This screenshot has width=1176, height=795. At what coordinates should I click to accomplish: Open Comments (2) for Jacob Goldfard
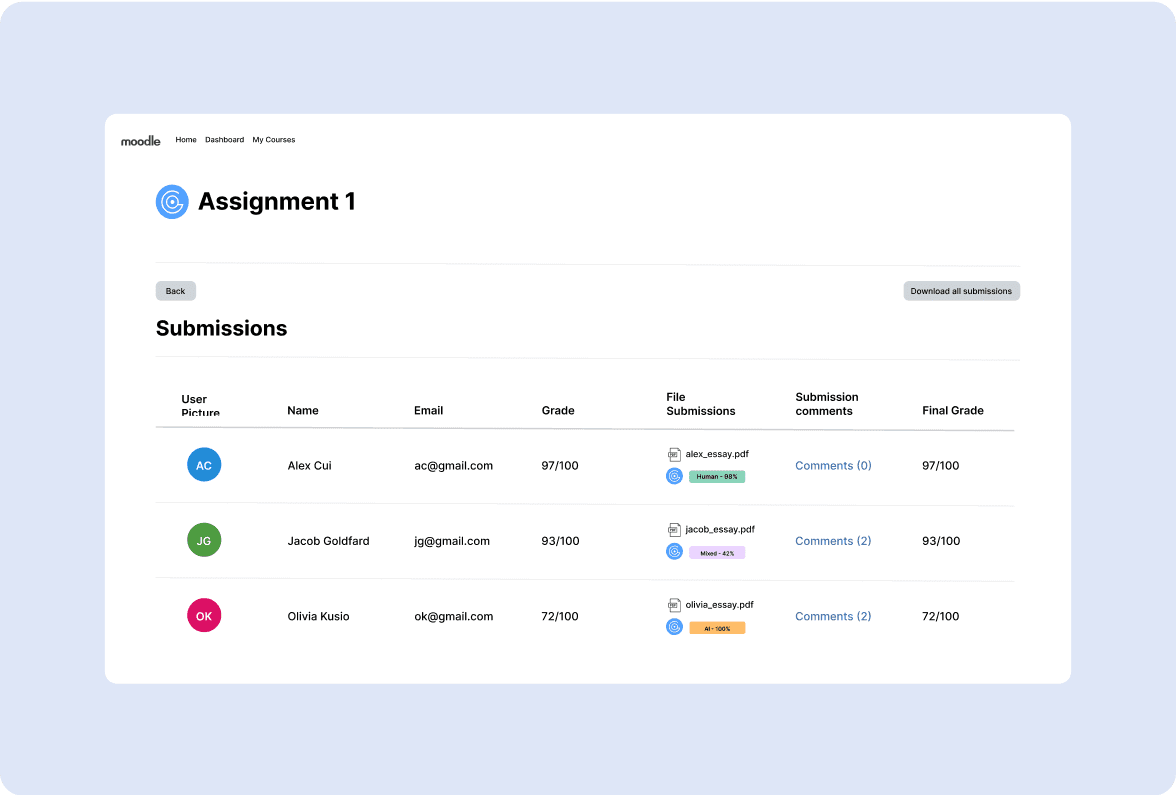(x=833, y=540)
